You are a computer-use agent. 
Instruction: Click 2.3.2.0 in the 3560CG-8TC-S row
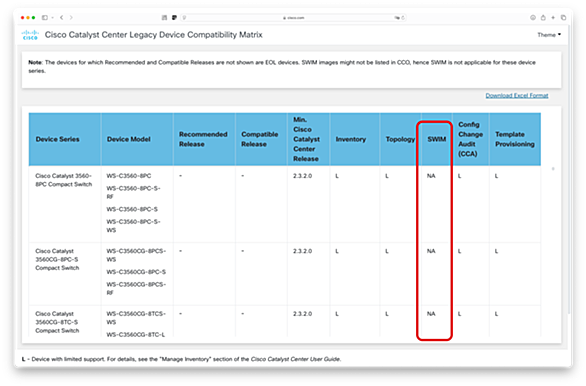coord(302,314)
